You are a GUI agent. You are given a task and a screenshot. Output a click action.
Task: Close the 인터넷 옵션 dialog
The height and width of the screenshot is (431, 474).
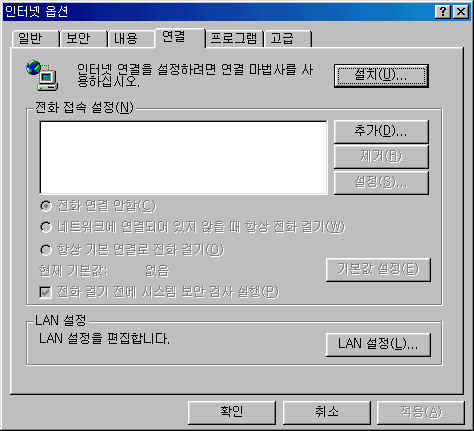tap(461, 12)
